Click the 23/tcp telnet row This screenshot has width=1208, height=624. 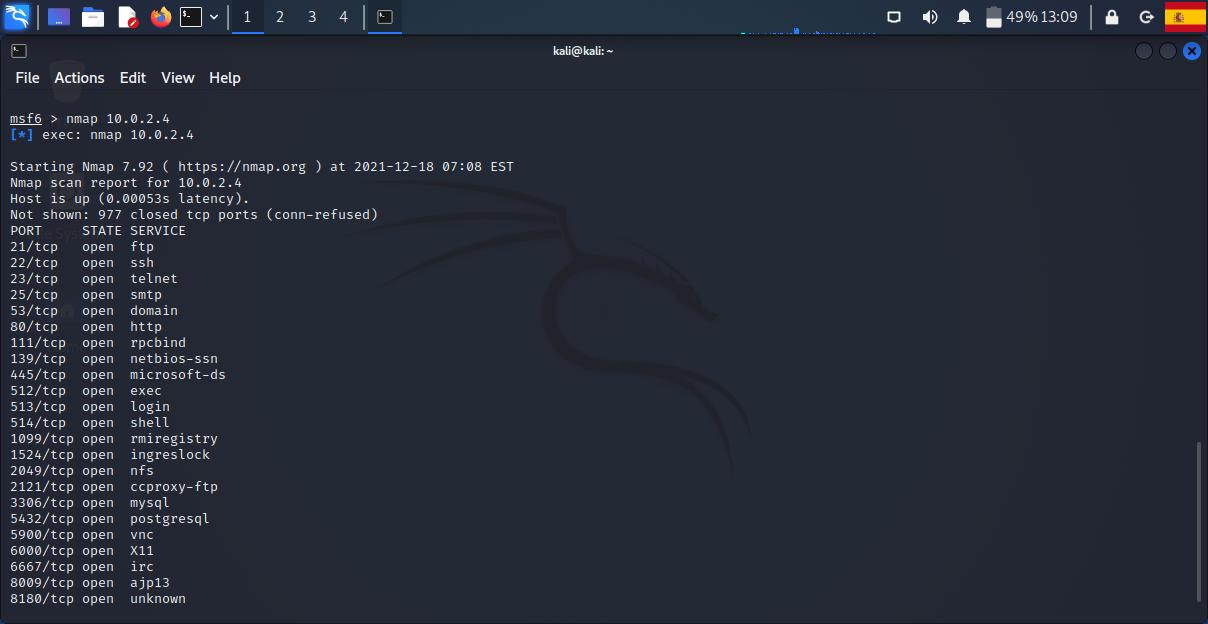[94, 279]
